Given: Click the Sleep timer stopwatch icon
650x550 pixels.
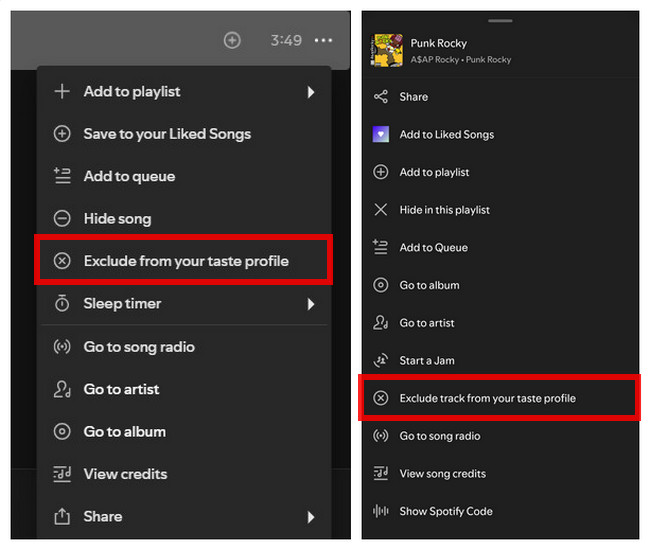Looking at the screenshot, I should click(x=62, y=304).
